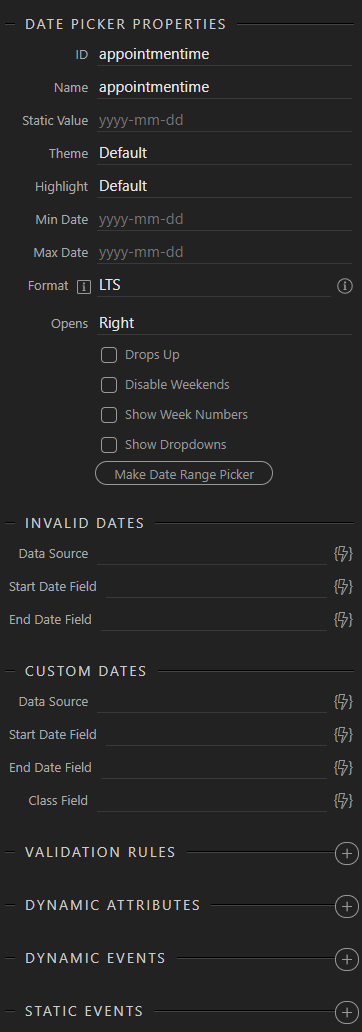Image resolution: width=362 pixels, height=1032 pixels.
Task: Expand Dynamic Events with the plus button
Action: [x=346, y=960]
